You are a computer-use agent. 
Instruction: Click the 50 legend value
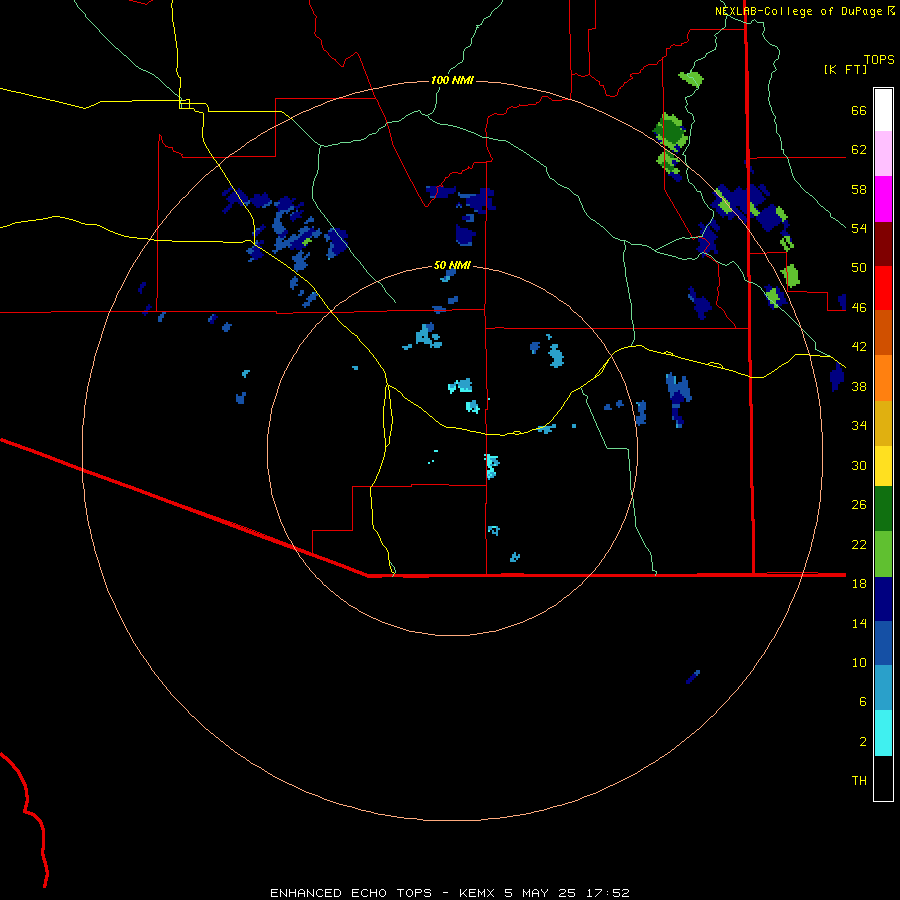tap(859, 268)
